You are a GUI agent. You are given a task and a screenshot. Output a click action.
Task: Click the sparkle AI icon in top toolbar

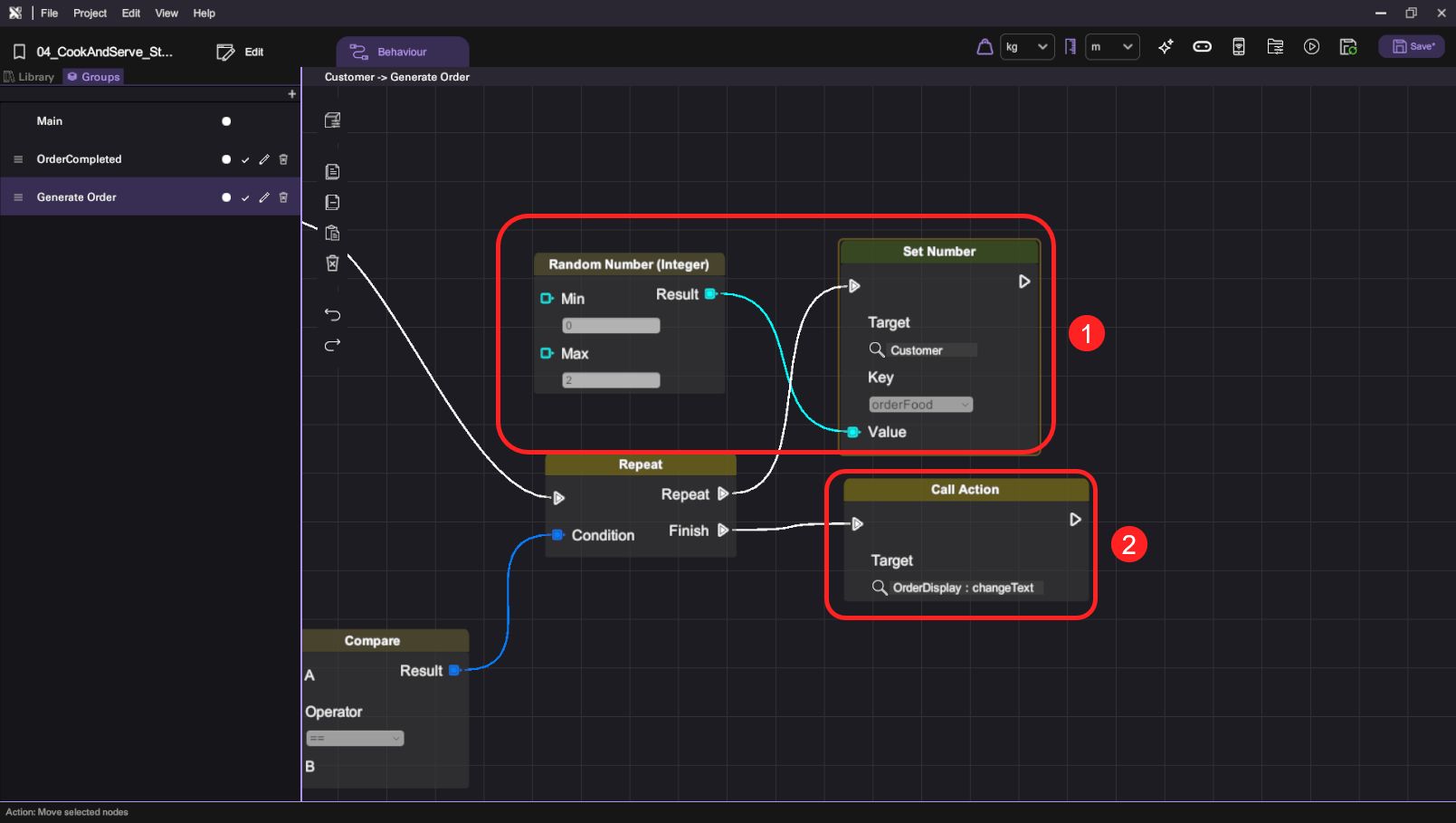[1166, 47]
